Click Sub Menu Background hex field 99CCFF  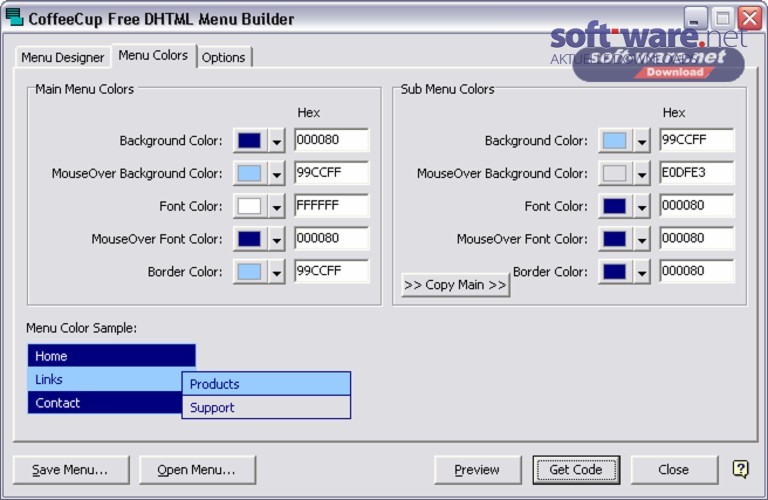click(x=696, y=140)
